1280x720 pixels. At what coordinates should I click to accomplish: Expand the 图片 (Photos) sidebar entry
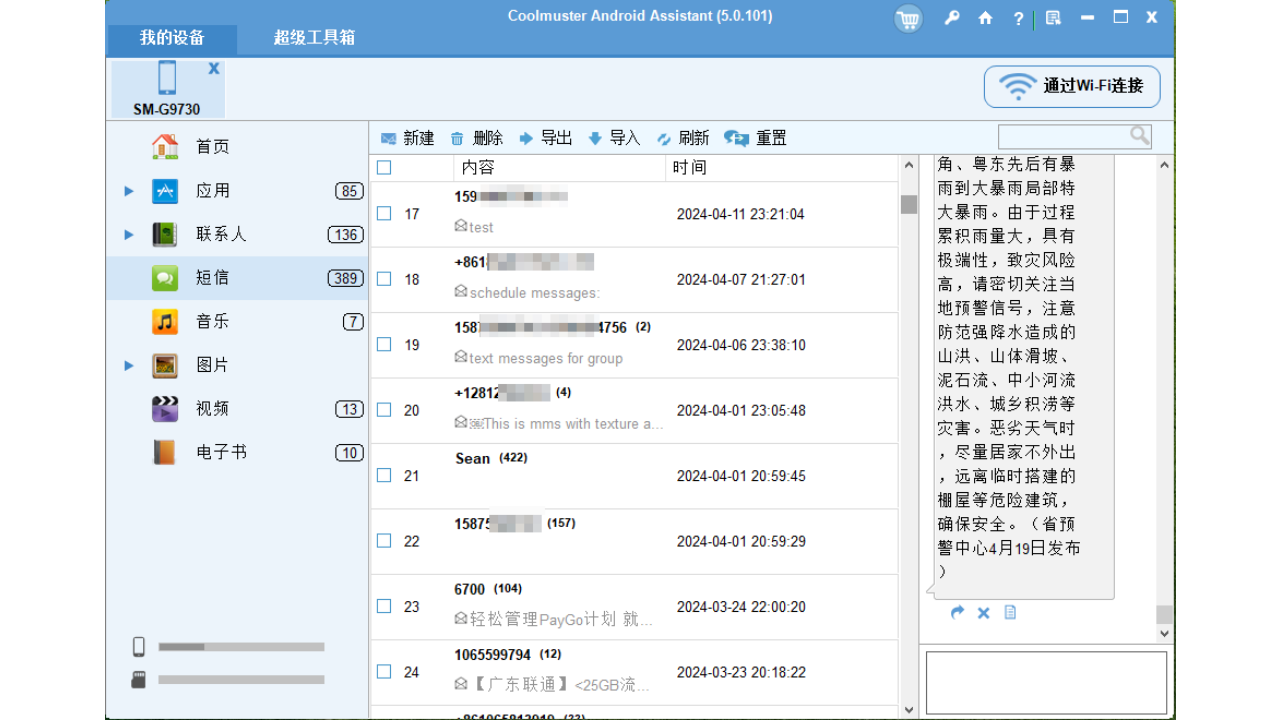click(x=128, y=365)
